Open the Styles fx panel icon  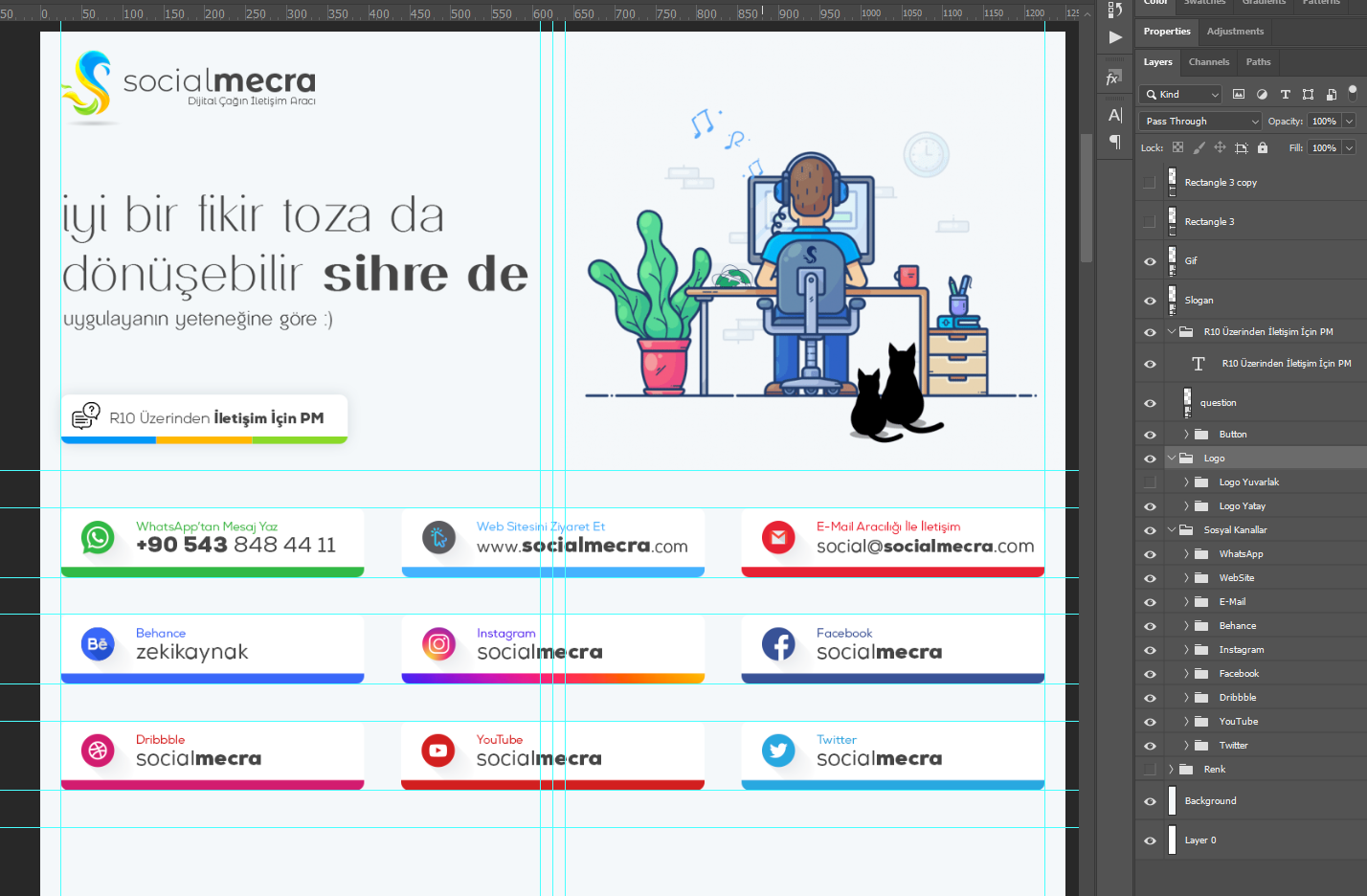pos(1114,78)
